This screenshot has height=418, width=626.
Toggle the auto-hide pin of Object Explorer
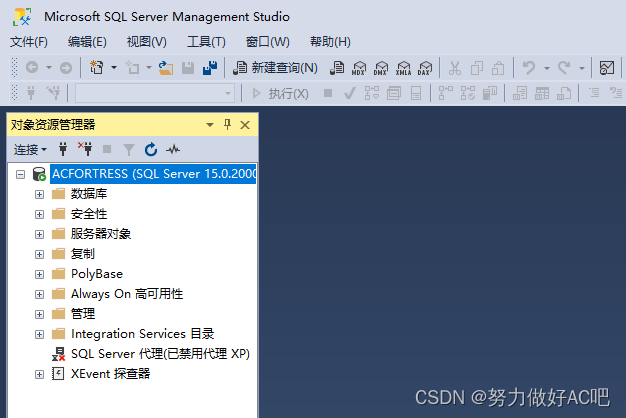point(228,125)
